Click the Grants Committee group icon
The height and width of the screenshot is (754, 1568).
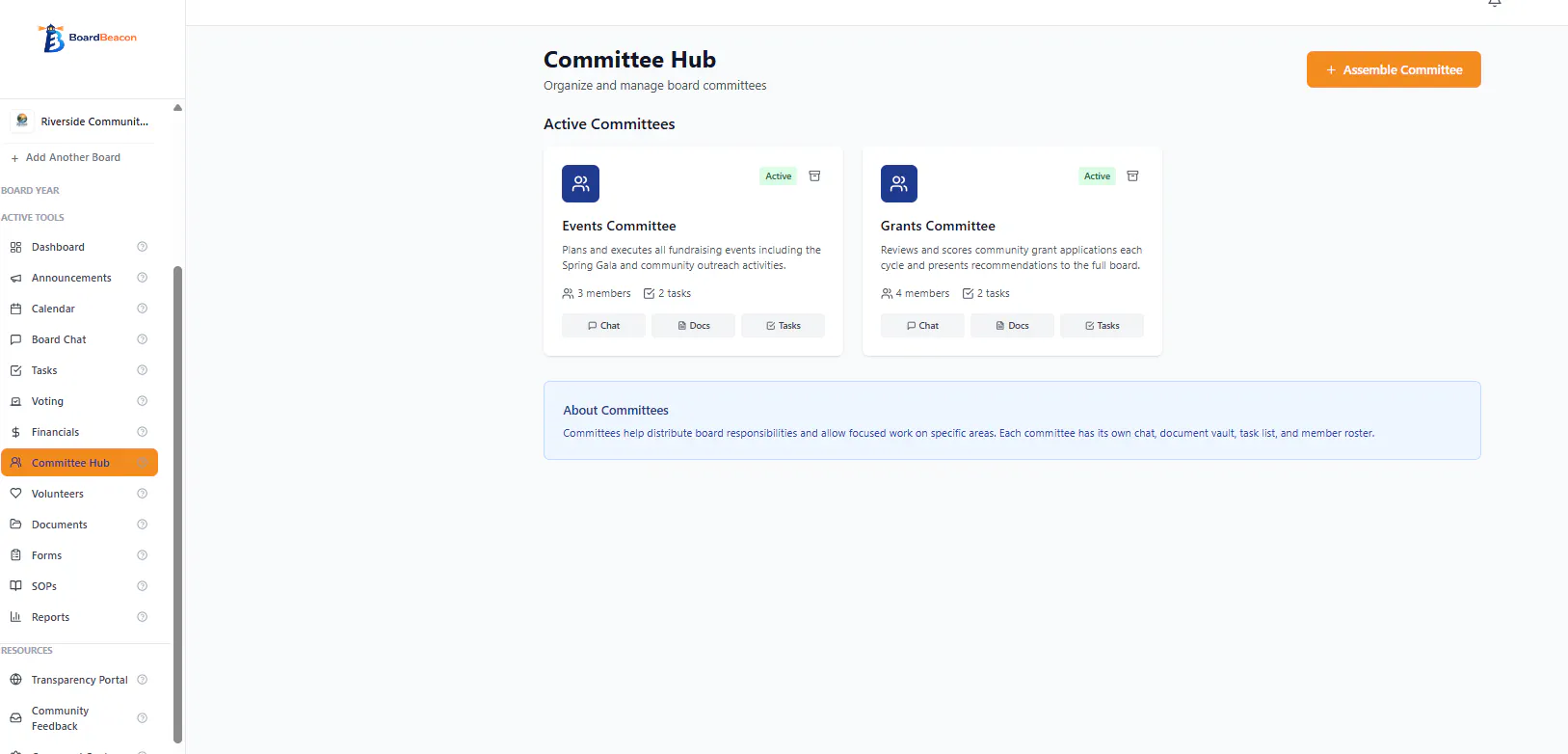click(899, 183)
